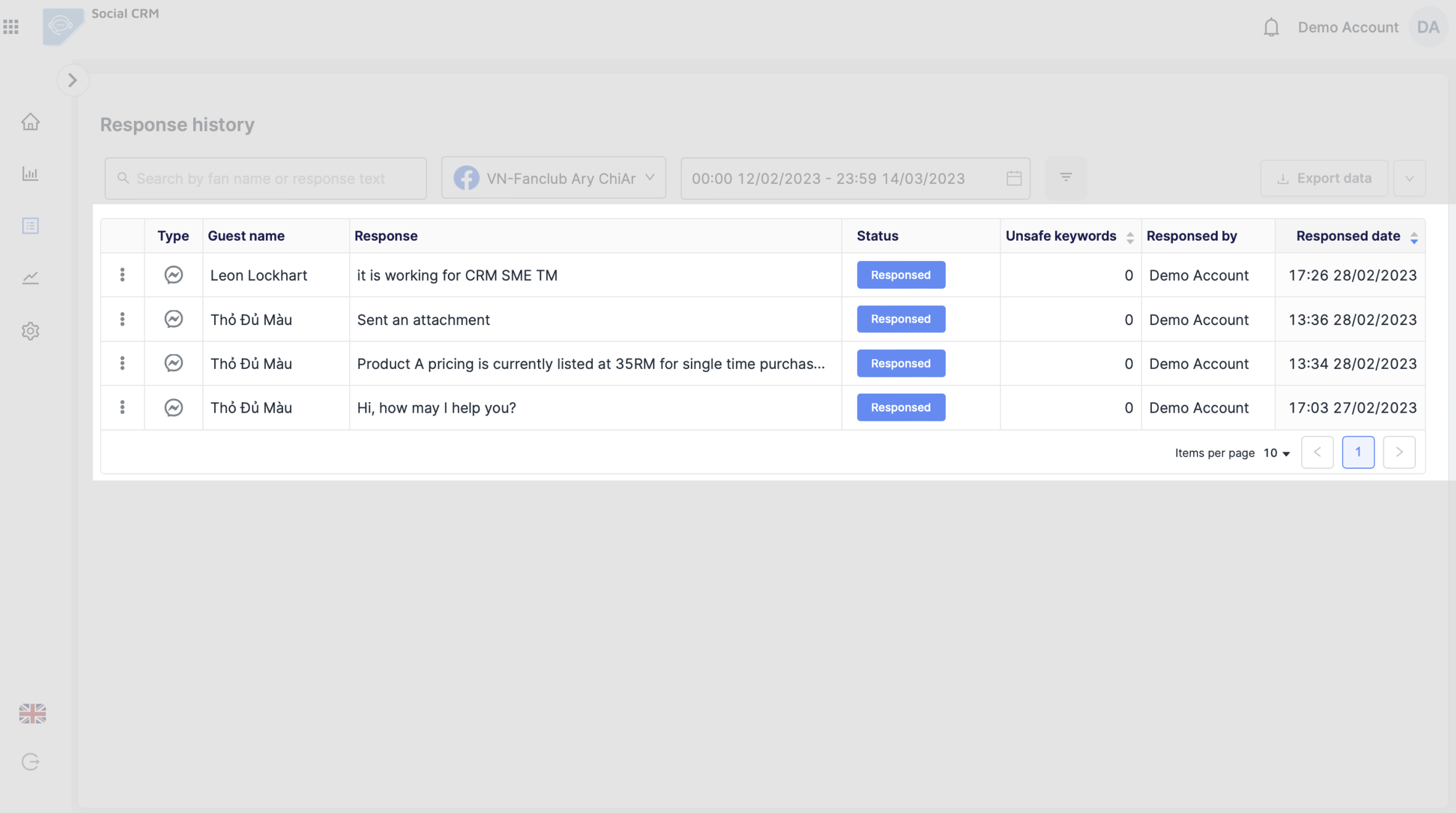Open VN-Fanclub Ary ChiAr page dropdown

(x=553, y=178)
